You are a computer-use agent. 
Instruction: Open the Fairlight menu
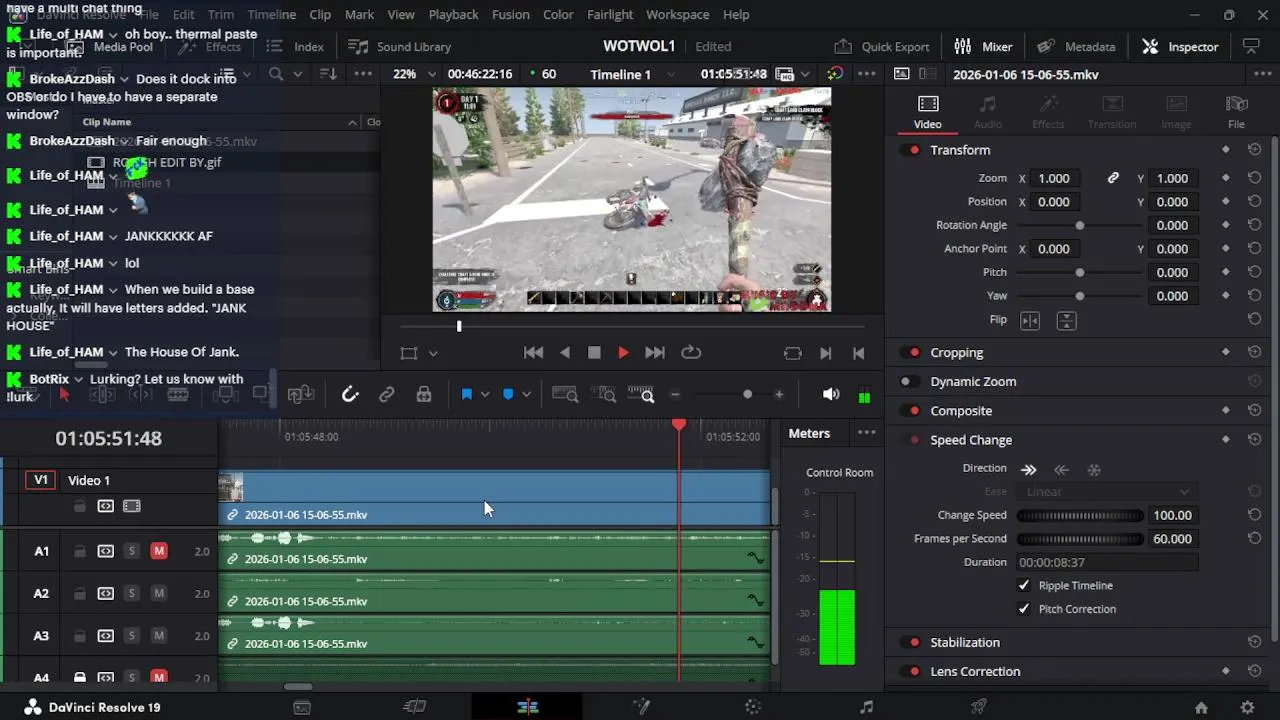610,15
